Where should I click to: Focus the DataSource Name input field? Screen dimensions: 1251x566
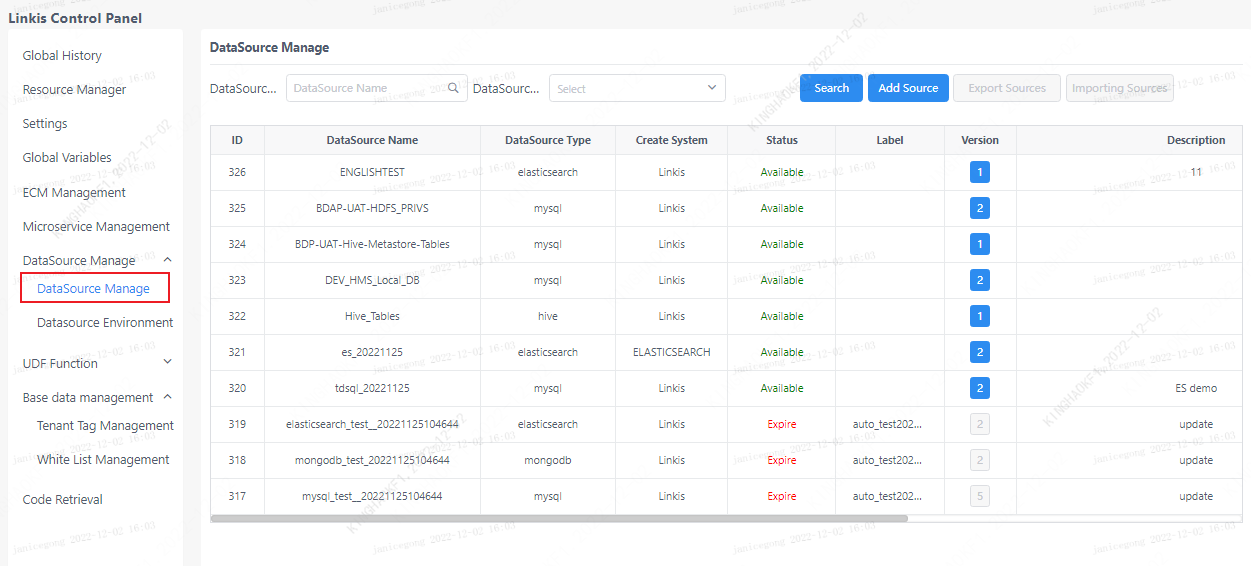point(367,88)
